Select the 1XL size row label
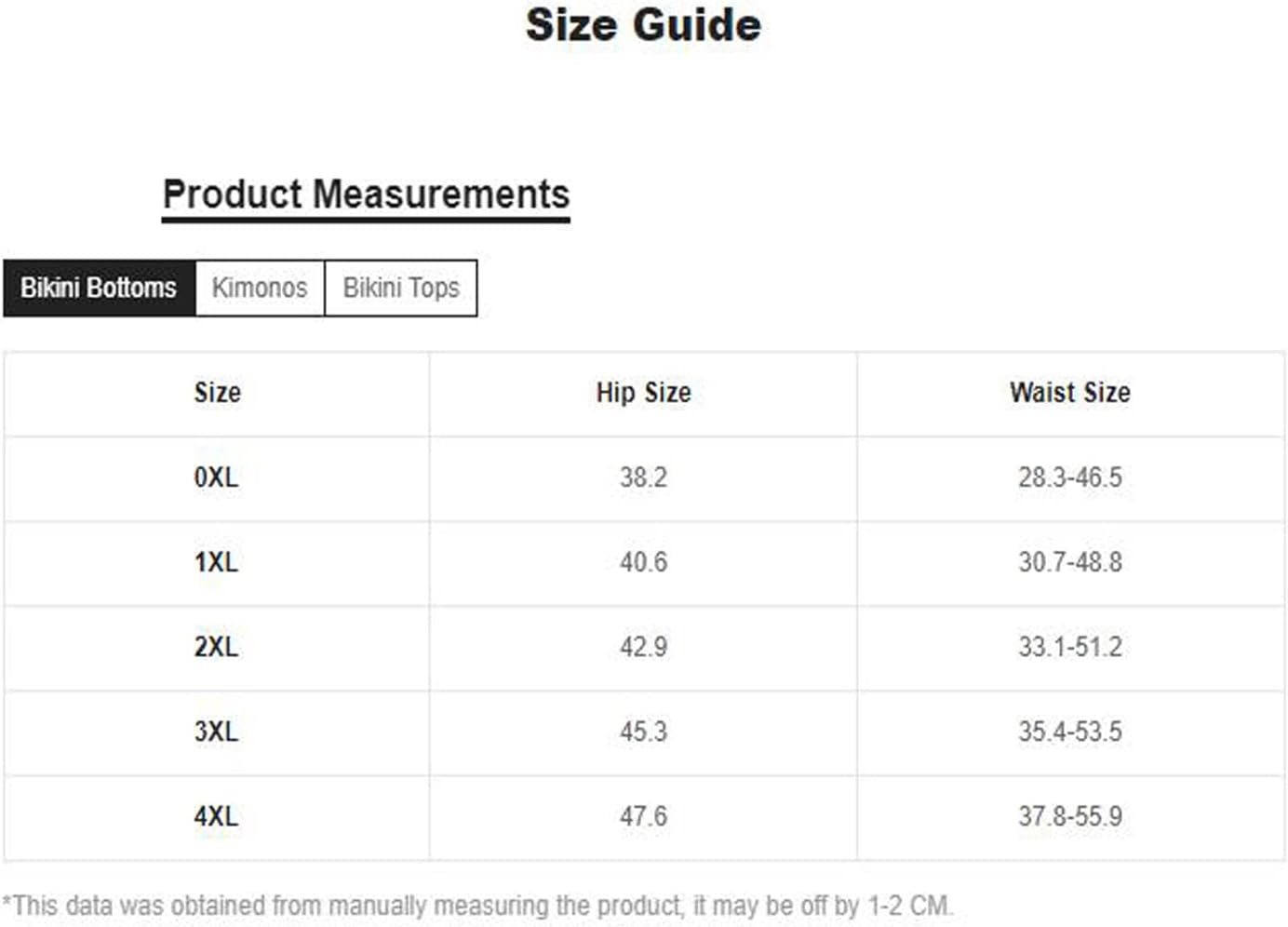This screenshot has width=1288, height=927. tap(216, 562)
